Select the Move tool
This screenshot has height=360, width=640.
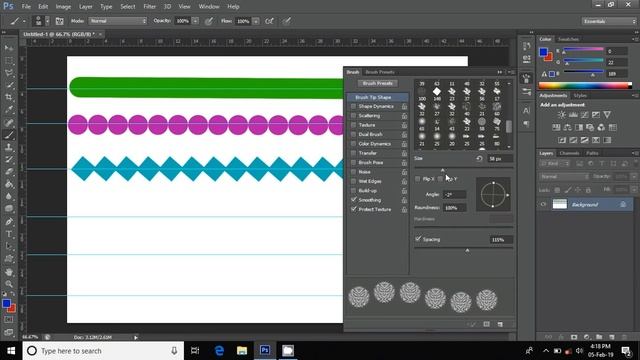pos(9,48)
